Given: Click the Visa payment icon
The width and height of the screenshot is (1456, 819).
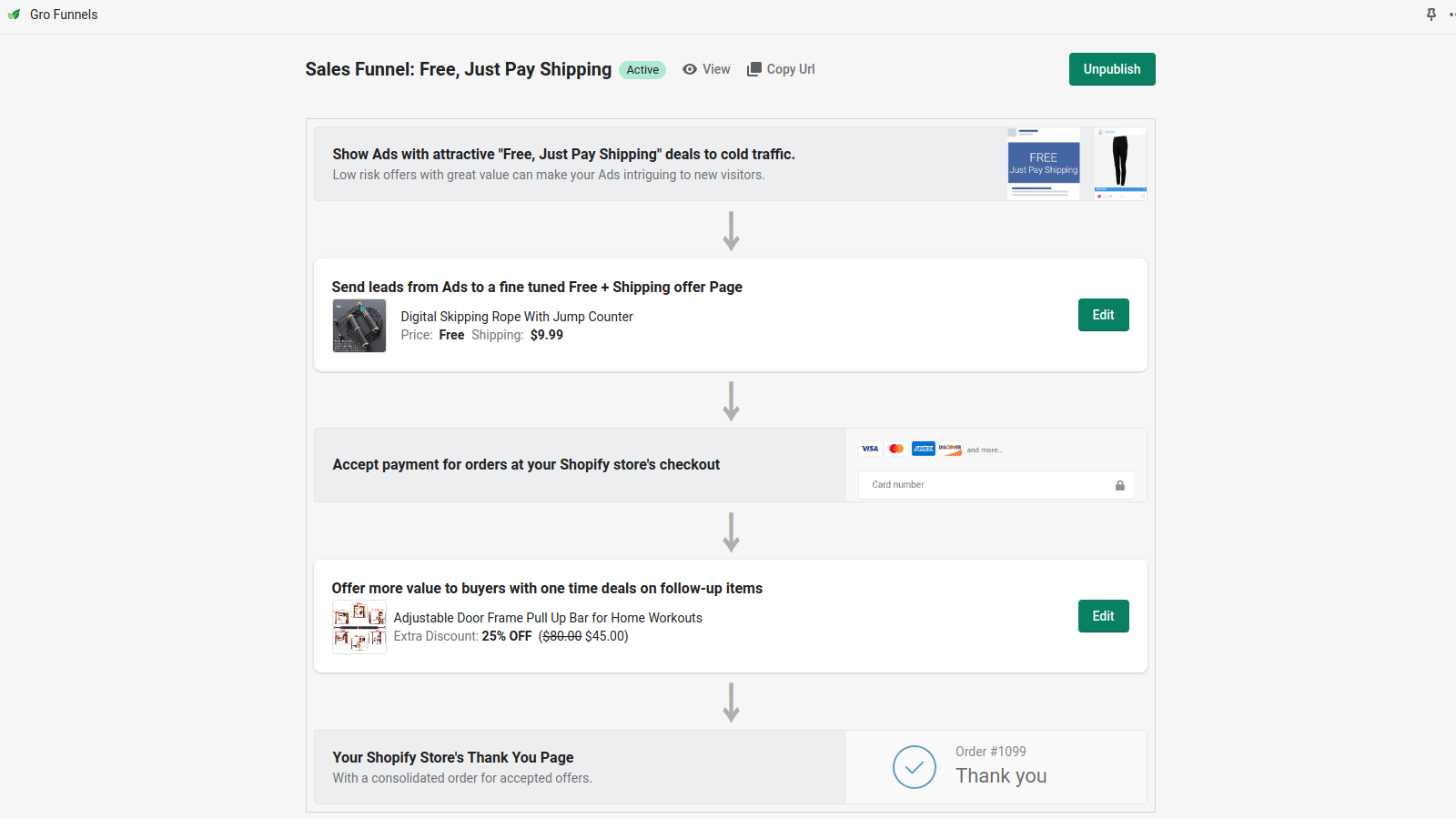Looking at the screenshot, I should click(869, 448).
